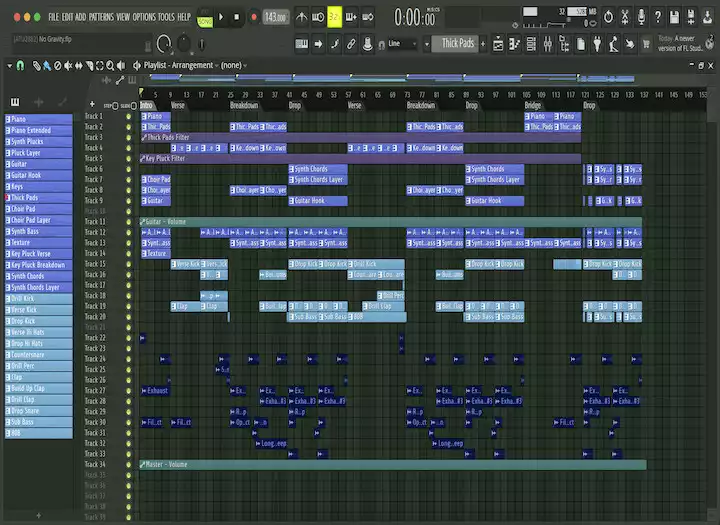This screenshot has width=720, height=525.
Task: Click the microphone recording icon
Action: pos(644,17)
